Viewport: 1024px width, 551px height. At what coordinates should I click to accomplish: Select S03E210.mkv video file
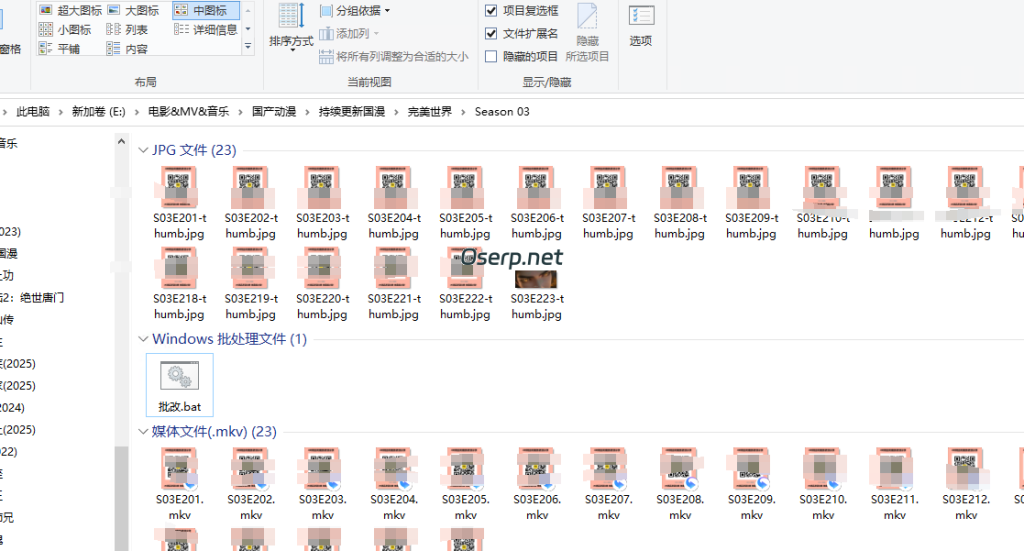823,484
